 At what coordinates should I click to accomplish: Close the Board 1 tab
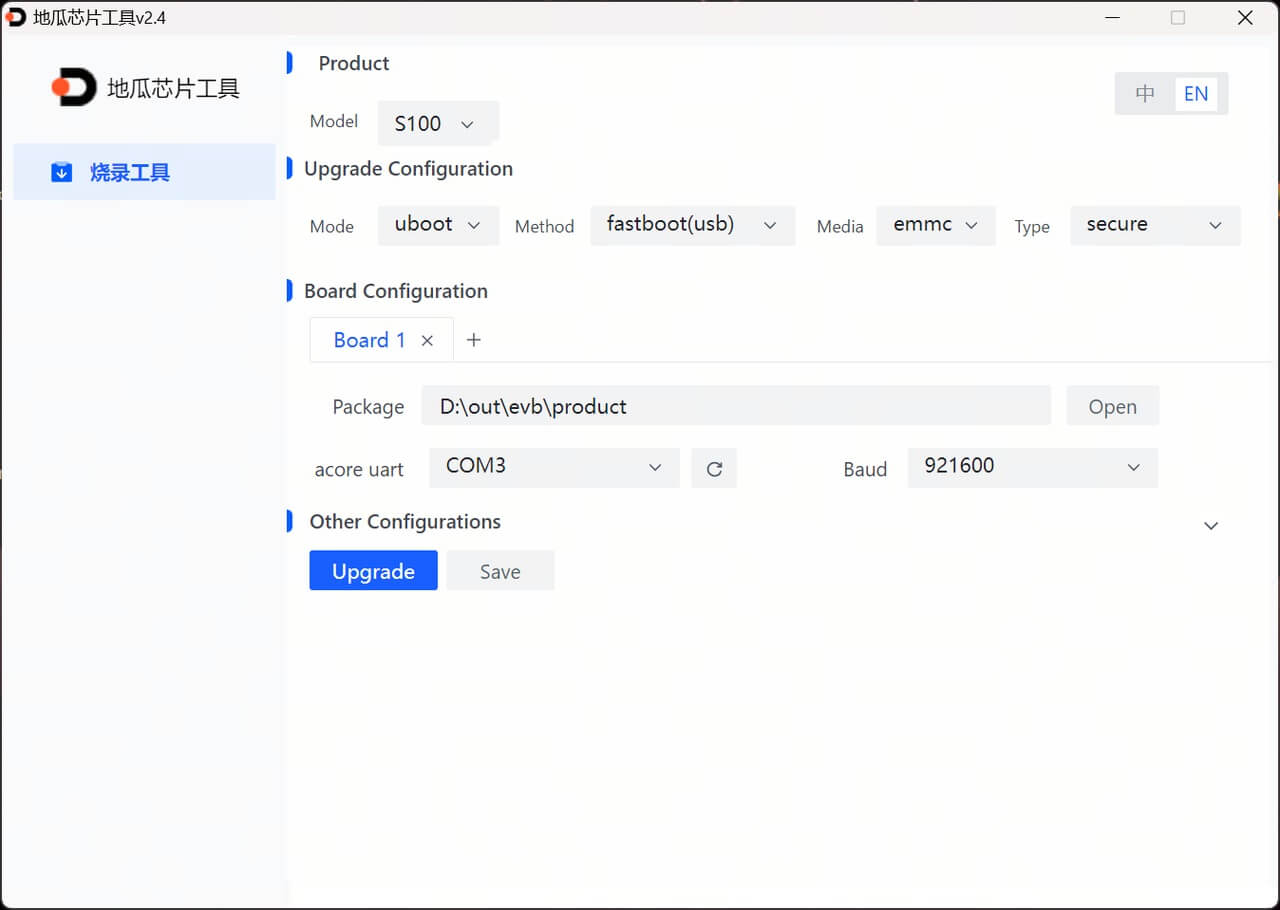tap(427, 341)
